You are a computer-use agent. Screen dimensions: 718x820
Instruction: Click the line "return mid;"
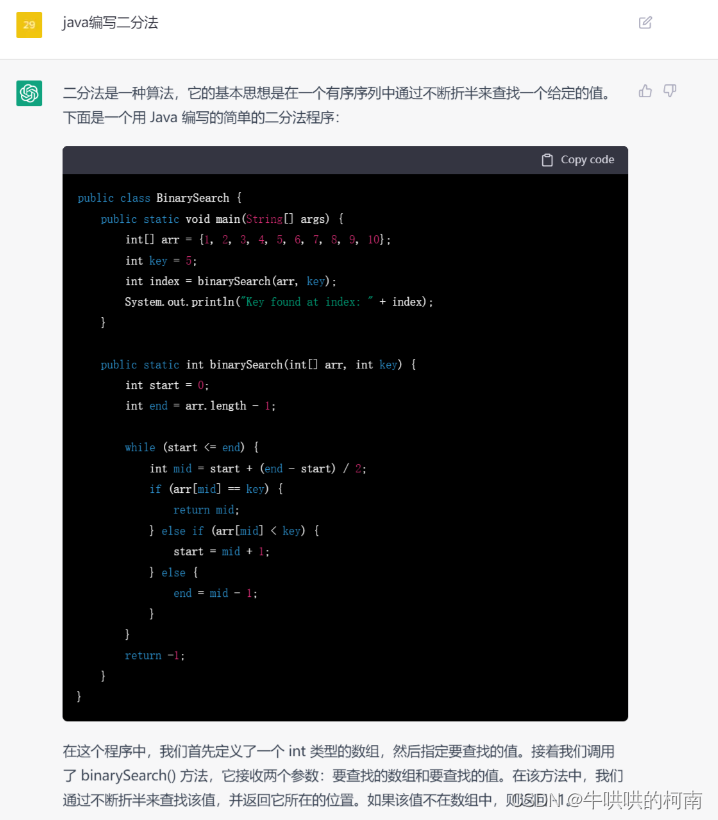pos(206,510)
